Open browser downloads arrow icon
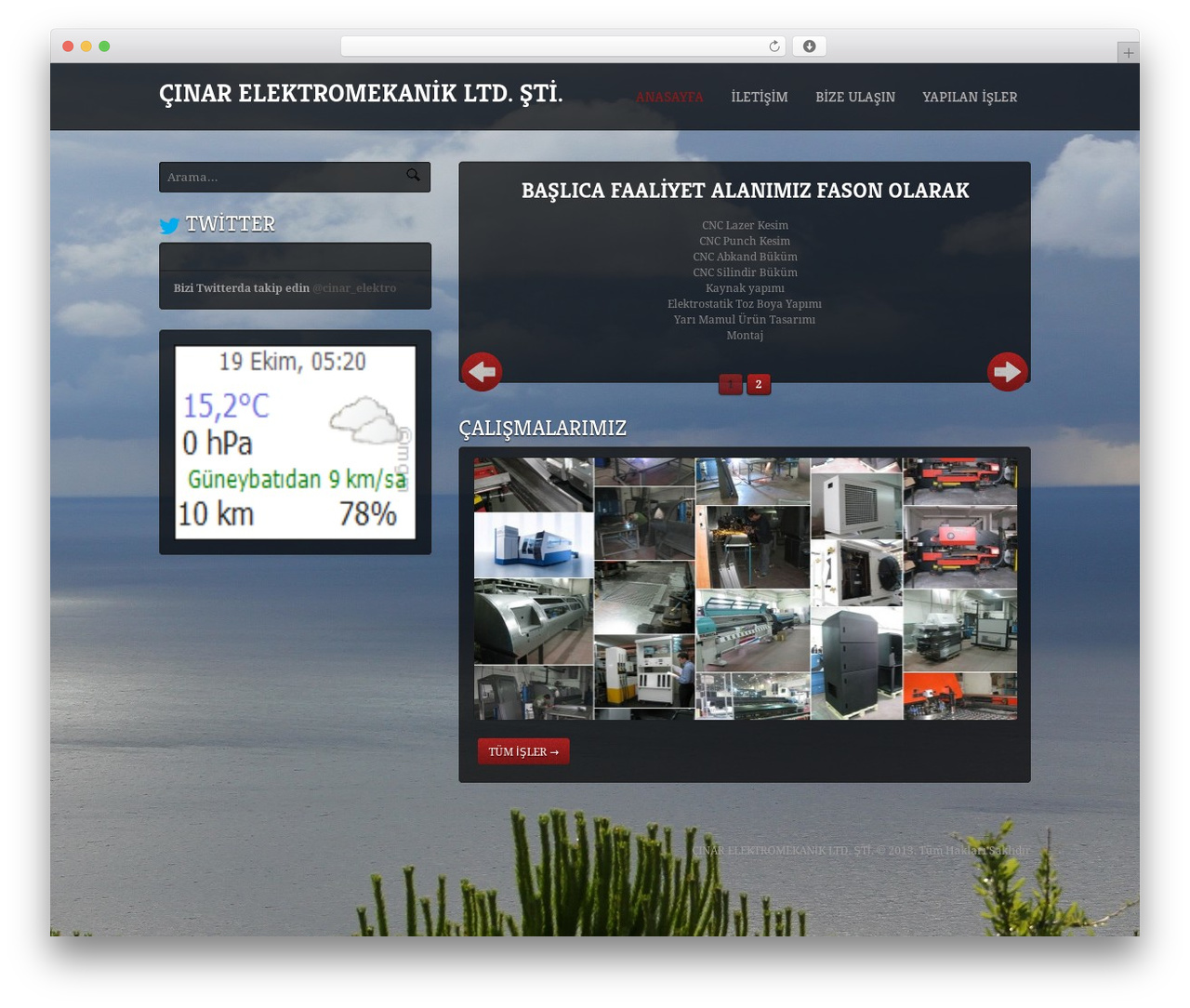1190x1008 pixels. (809, 46)
